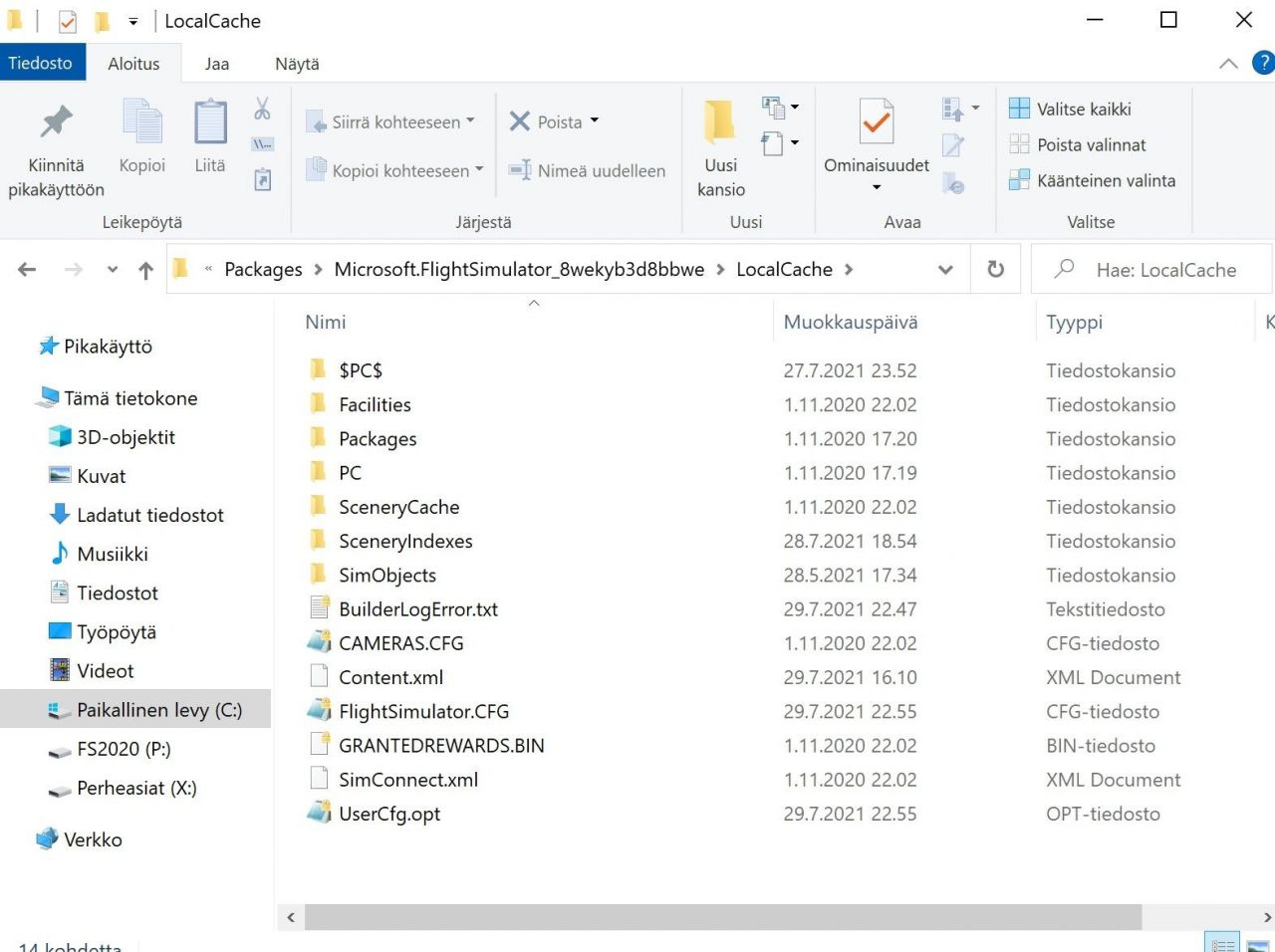Click Poista valinnat to deselect
This screenshot has width=1275, height=952.
(1078, 144)
